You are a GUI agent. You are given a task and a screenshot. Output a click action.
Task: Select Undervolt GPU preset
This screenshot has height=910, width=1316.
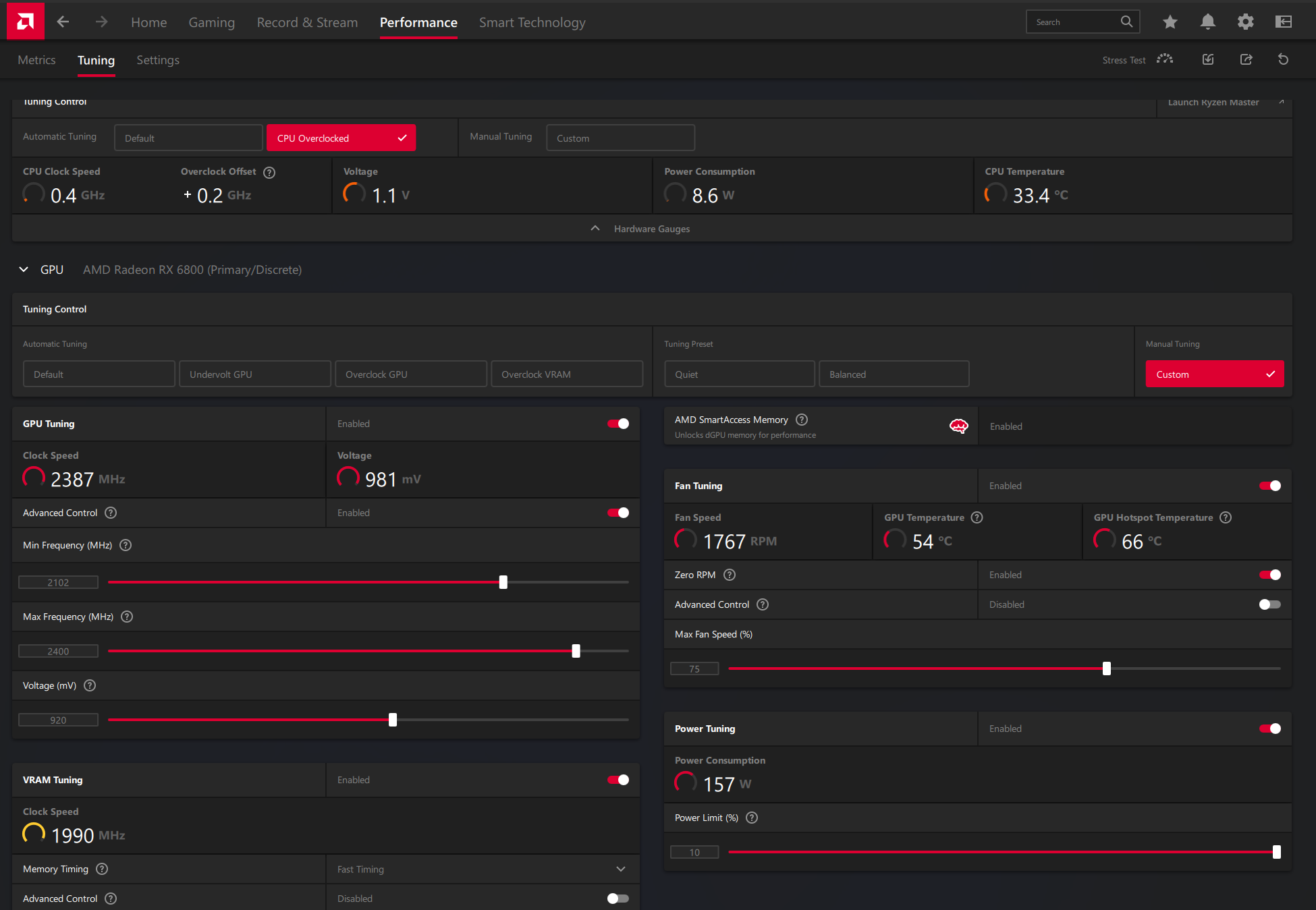255,374
